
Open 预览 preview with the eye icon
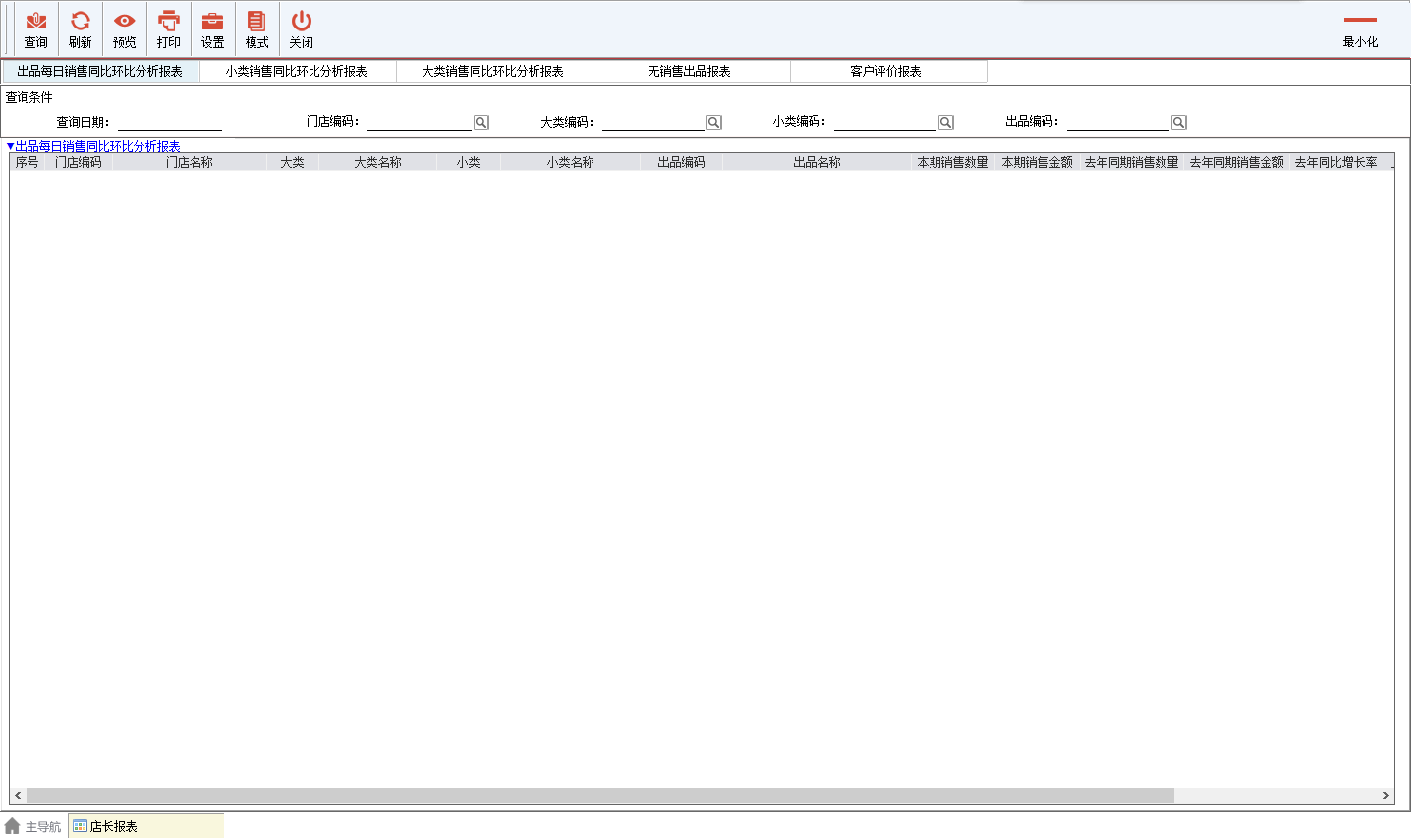[x=125, y=28]
